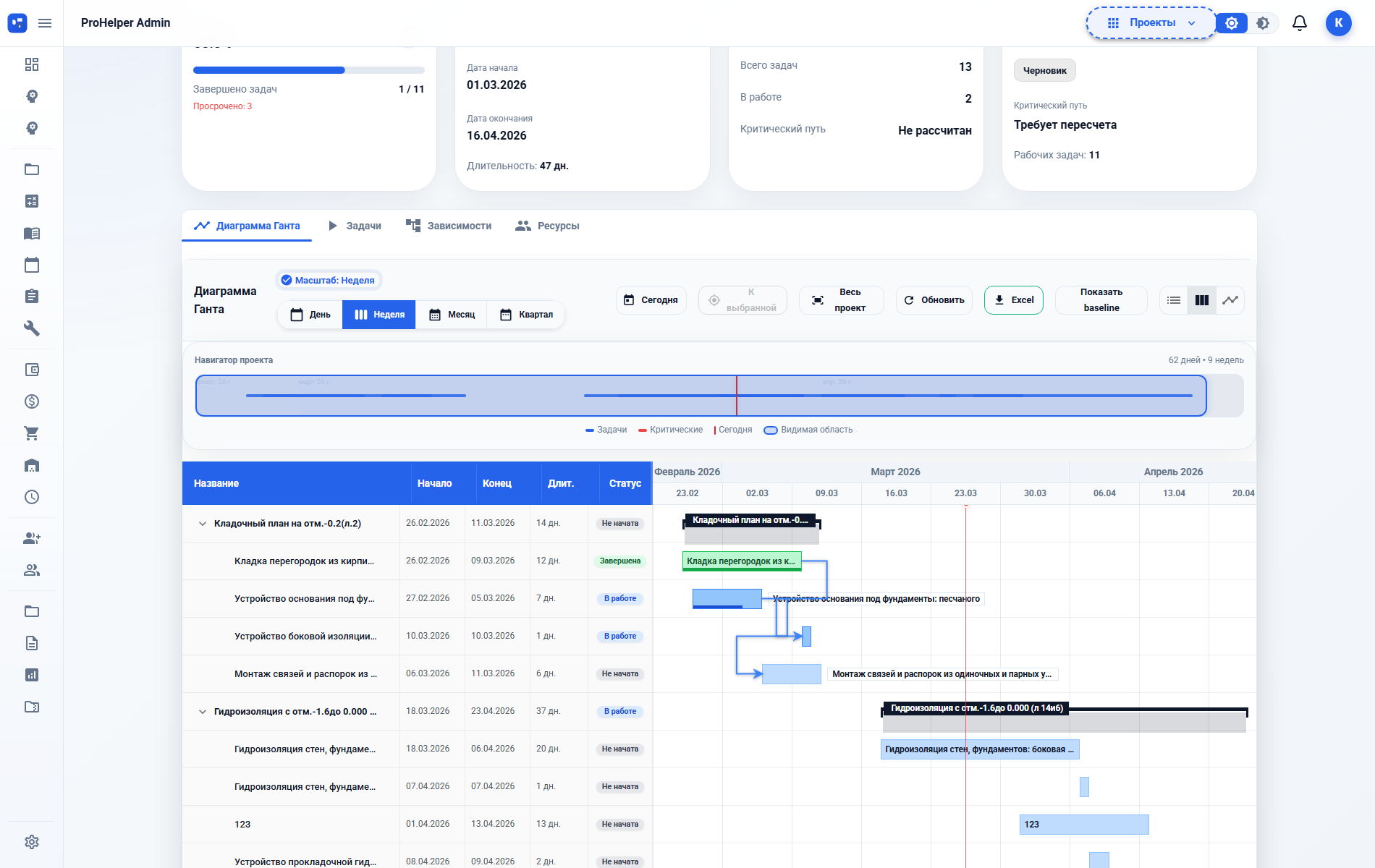Collapse the Кладочный план task group
The width and height of the screenshot is (1375, 868).
click(x=203, y=524)
